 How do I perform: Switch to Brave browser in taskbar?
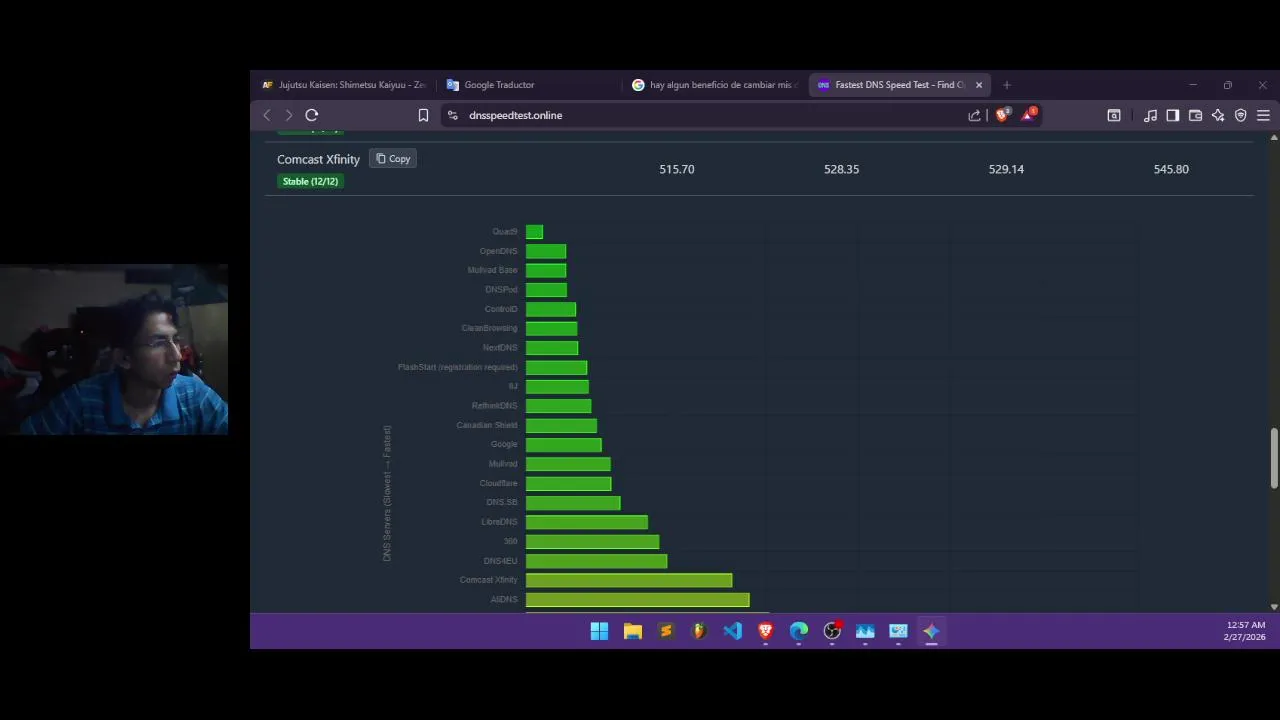coord(766,631)
